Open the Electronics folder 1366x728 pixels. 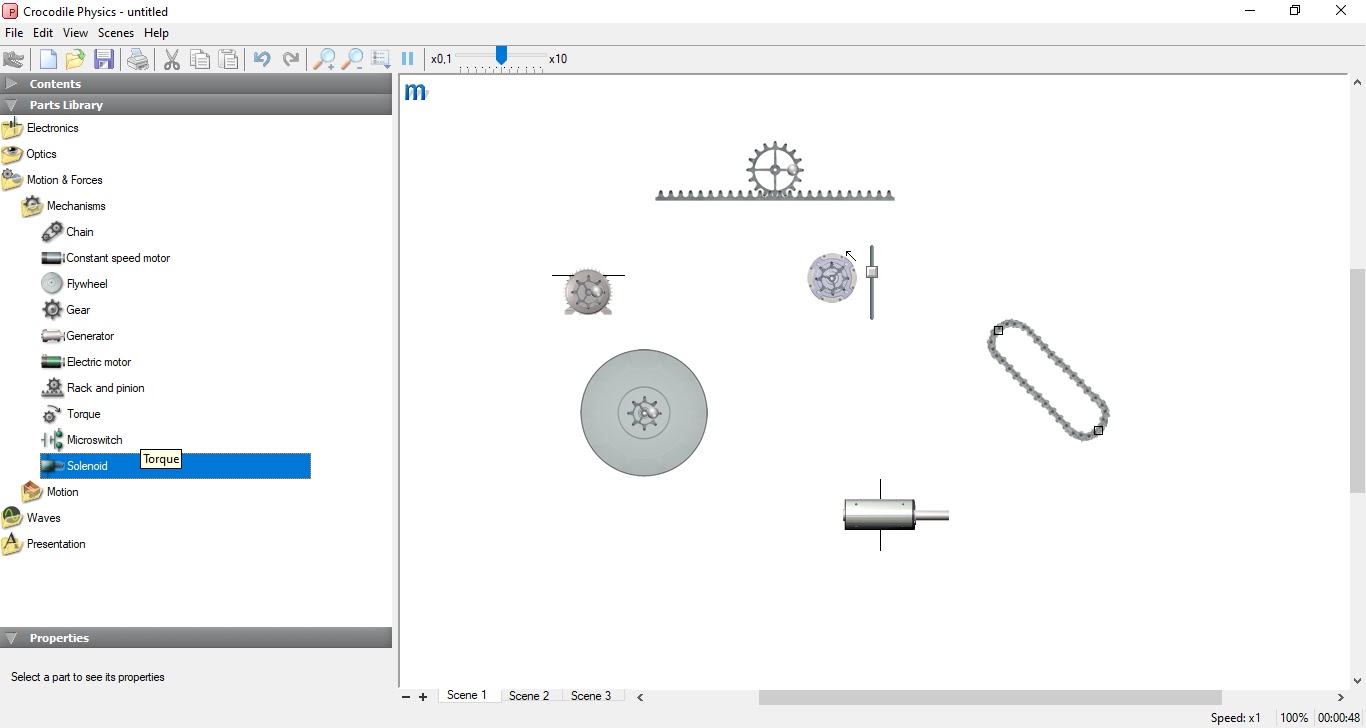(x=40, y=128)
